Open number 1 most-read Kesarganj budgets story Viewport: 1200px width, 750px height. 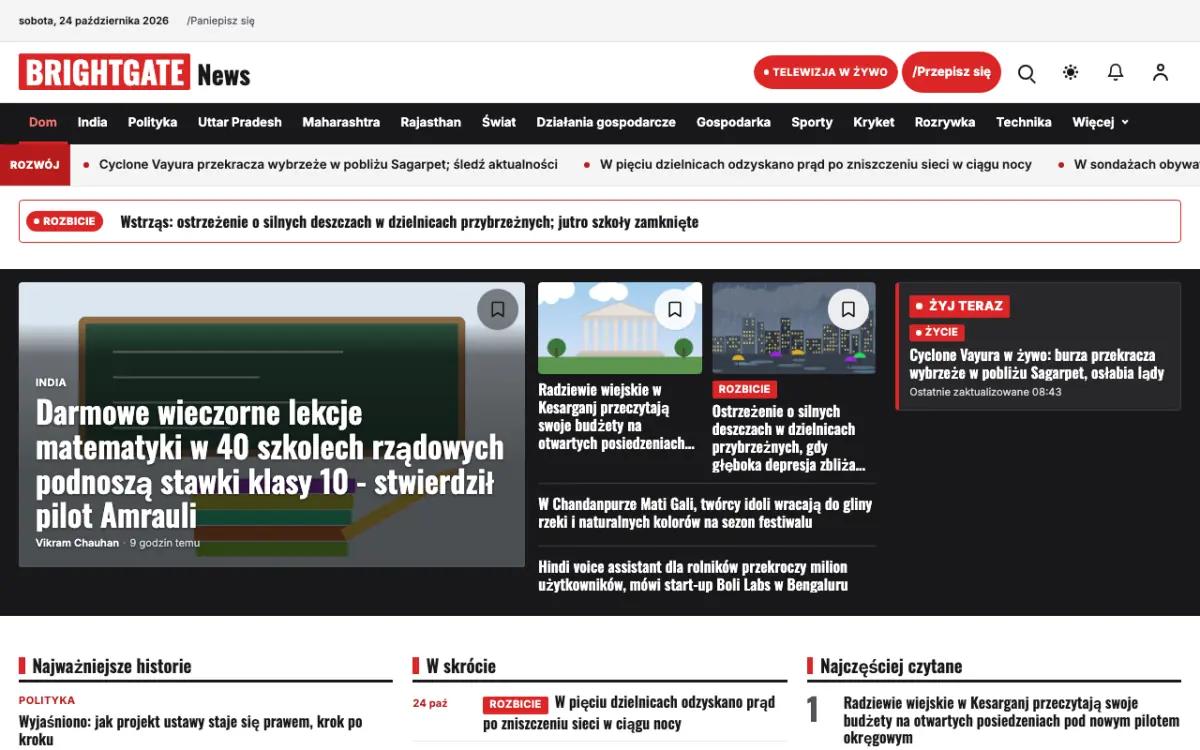point(1011,720)
